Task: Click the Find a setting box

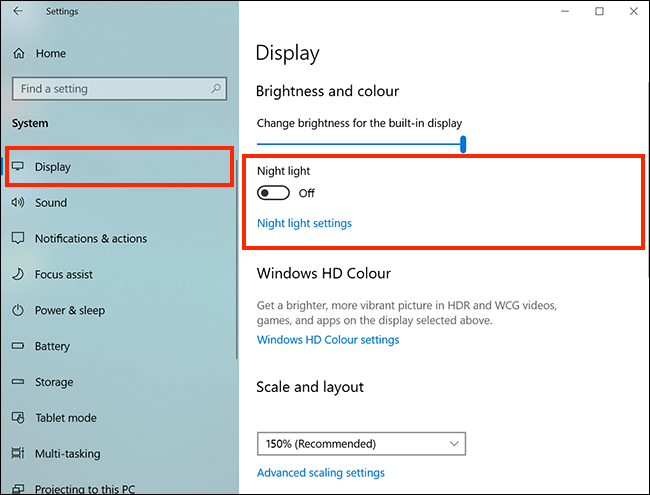Action: 119,88
